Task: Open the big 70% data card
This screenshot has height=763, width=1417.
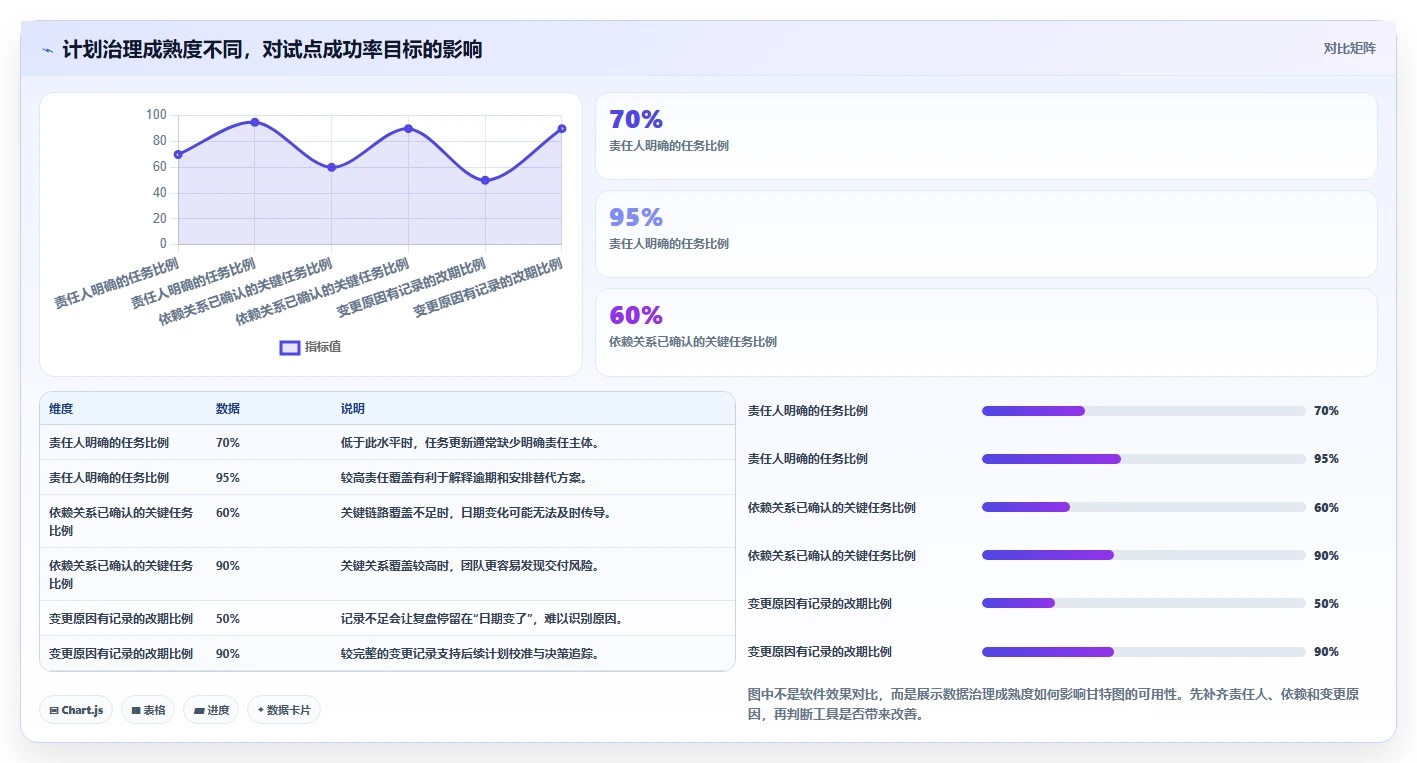Action: (986, 136)
